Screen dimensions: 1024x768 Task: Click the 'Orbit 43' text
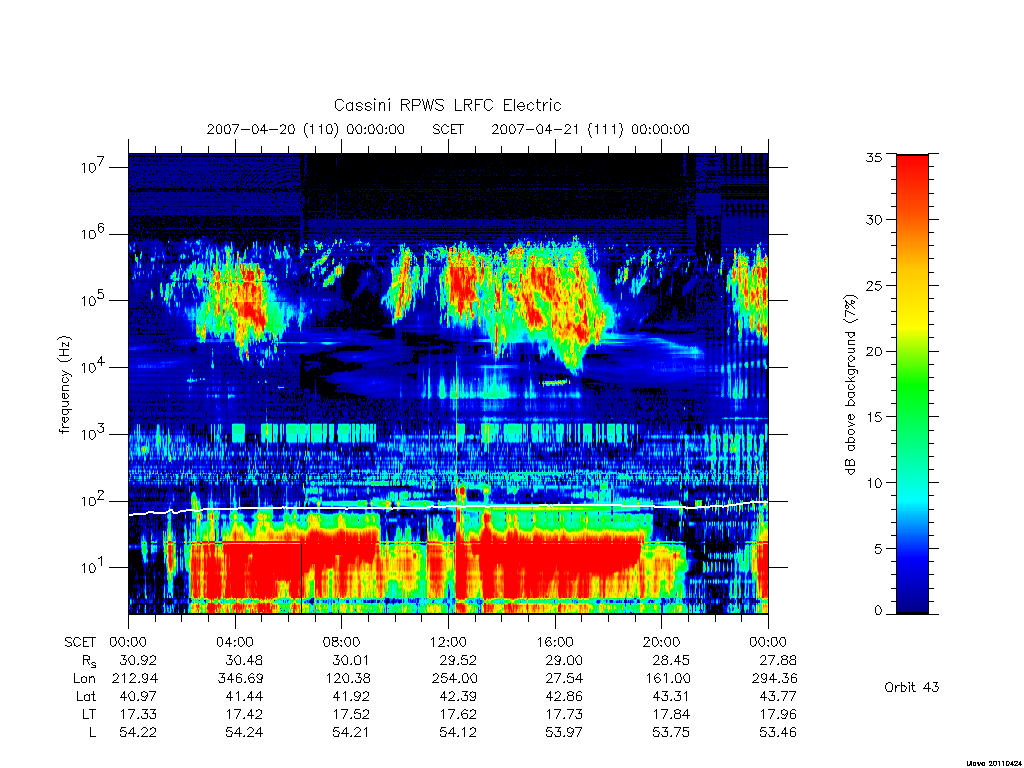point(912,687)
